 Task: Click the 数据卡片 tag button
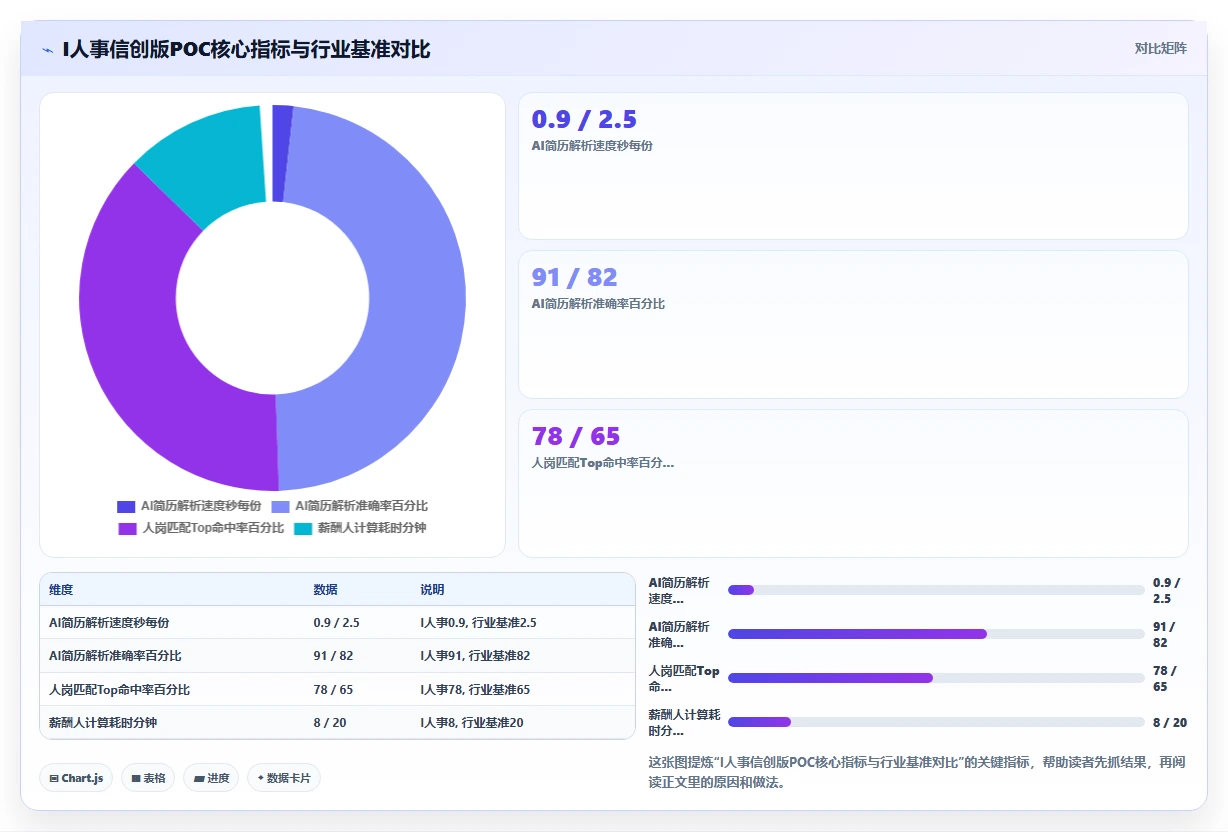click(x=284, y=778)
